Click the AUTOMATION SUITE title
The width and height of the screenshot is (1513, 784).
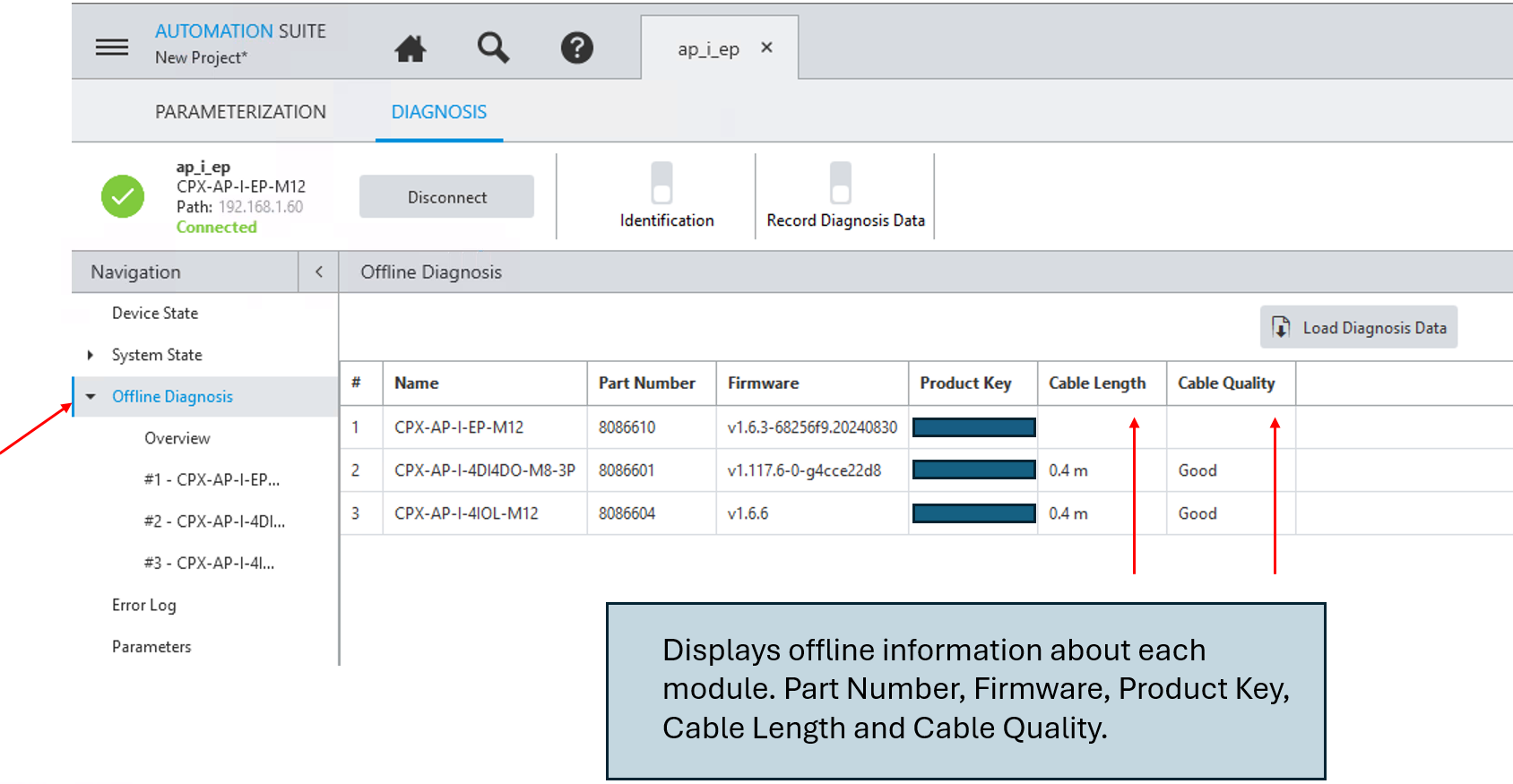[240, 31]
